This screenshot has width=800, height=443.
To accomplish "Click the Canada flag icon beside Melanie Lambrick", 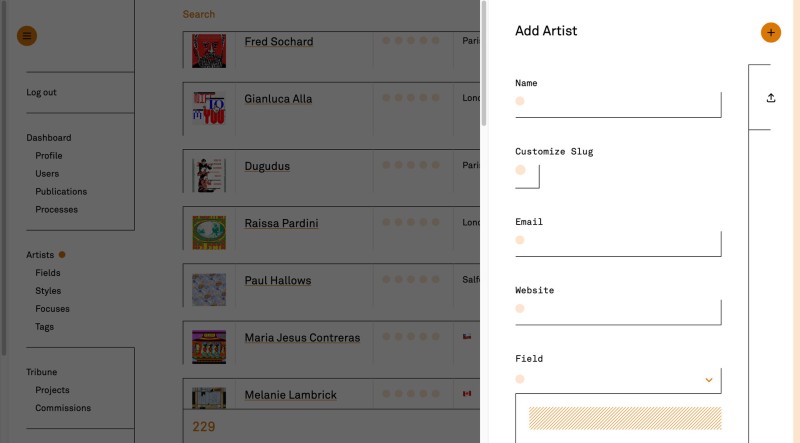I will pyautogui.click(x=466, y=394).
